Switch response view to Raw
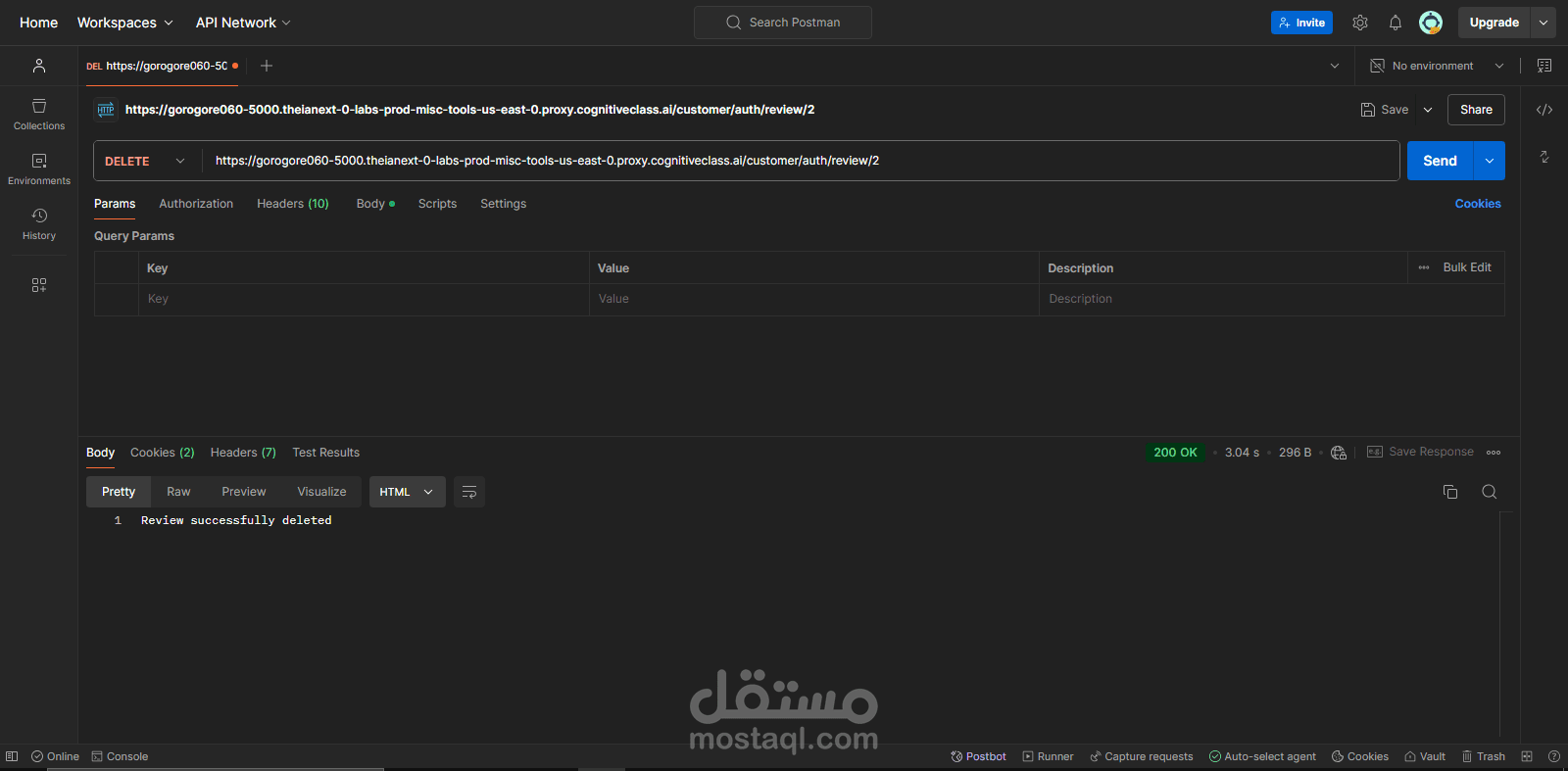This screenshot has height=771, width=1568. [178, 492]
